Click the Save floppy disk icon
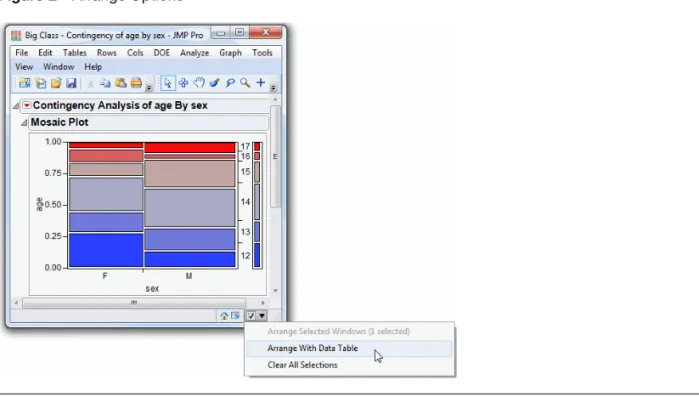 (x=71, y=83)
